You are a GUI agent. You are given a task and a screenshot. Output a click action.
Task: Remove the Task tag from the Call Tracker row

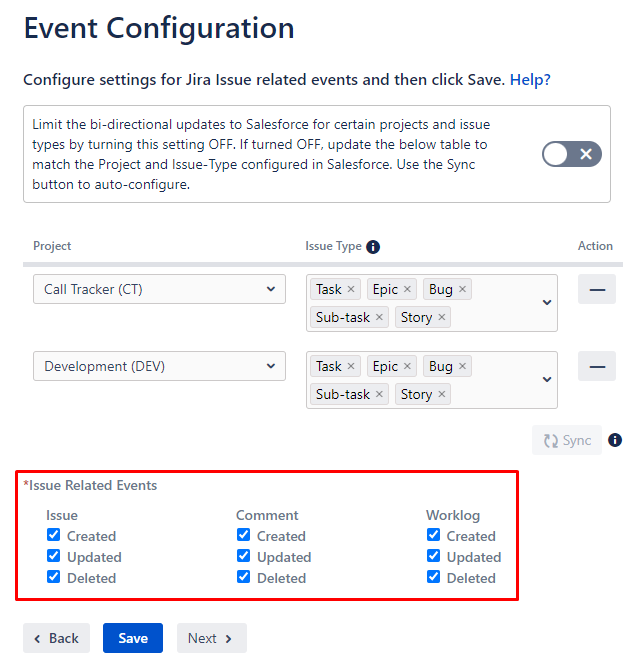click(351, 289)
